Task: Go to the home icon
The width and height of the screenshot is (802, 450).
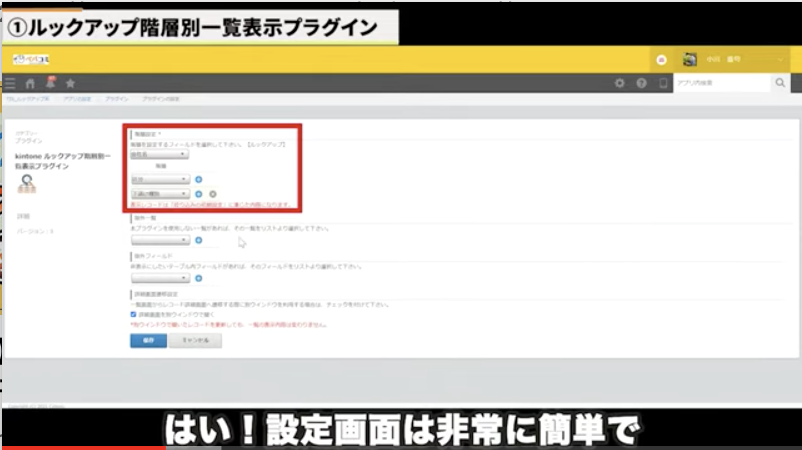Action: (30, 83)
